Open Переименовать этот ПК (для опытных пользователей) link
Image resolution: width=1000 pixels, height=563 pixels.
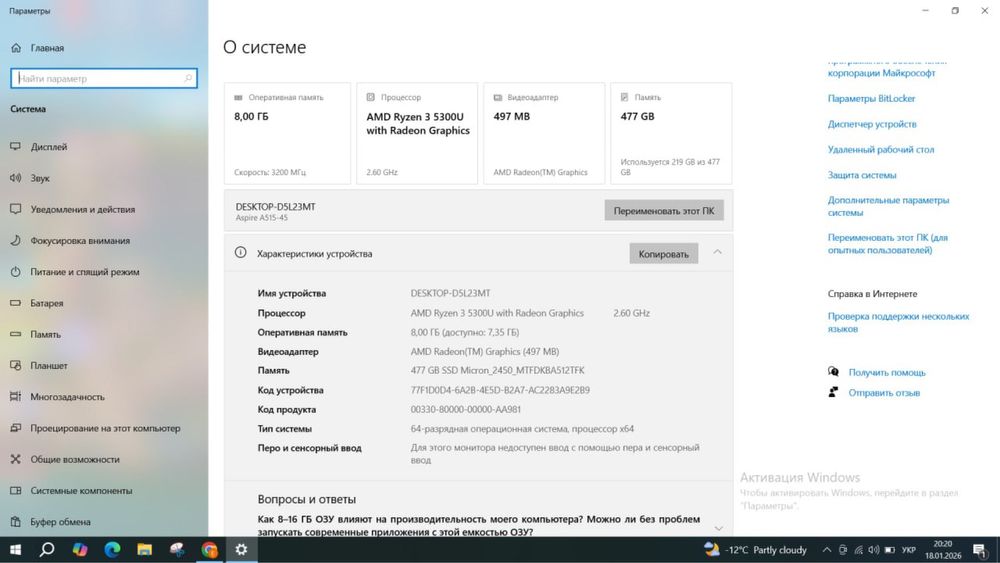tap(888, 244)
